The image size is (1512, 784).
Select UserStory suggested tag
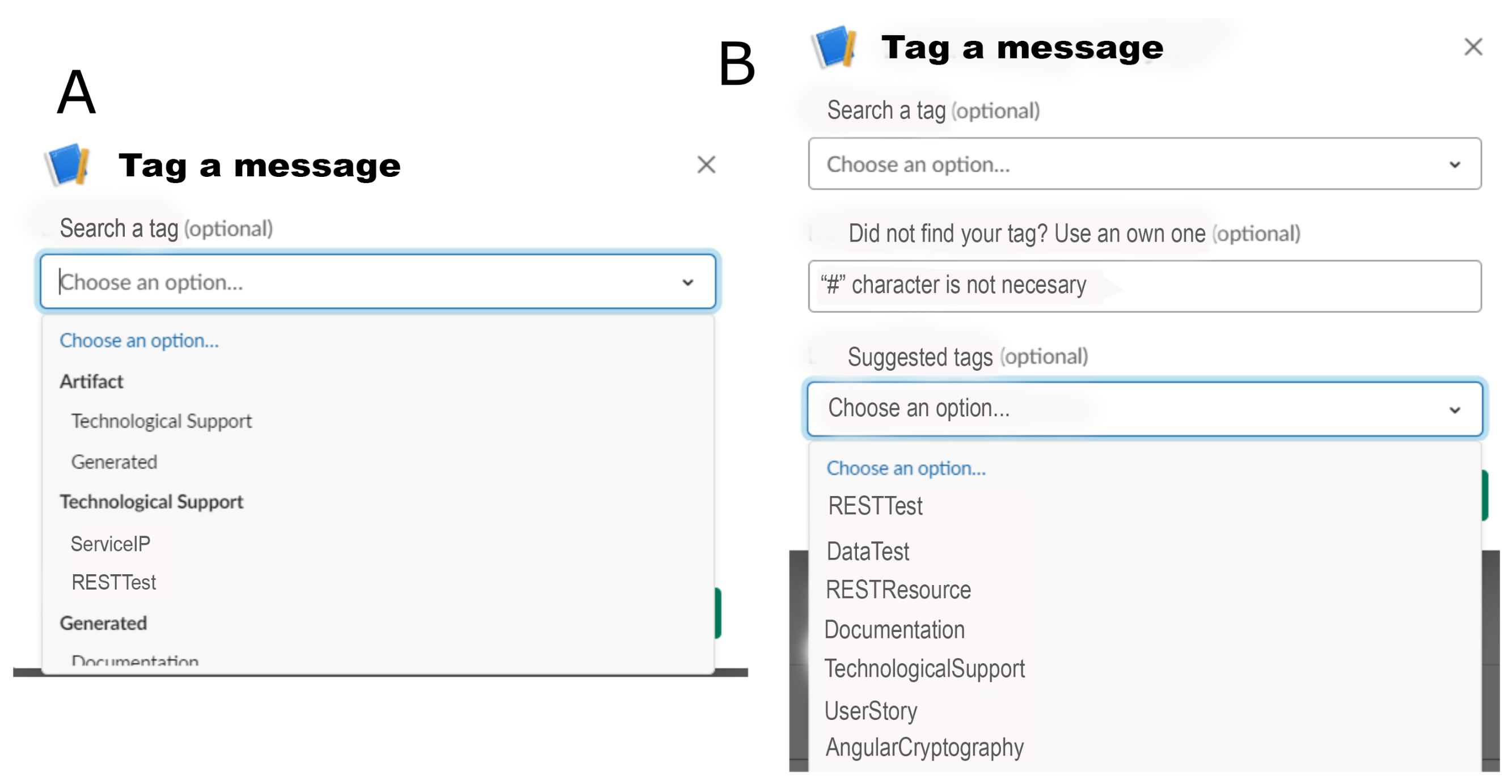point(871,711)
